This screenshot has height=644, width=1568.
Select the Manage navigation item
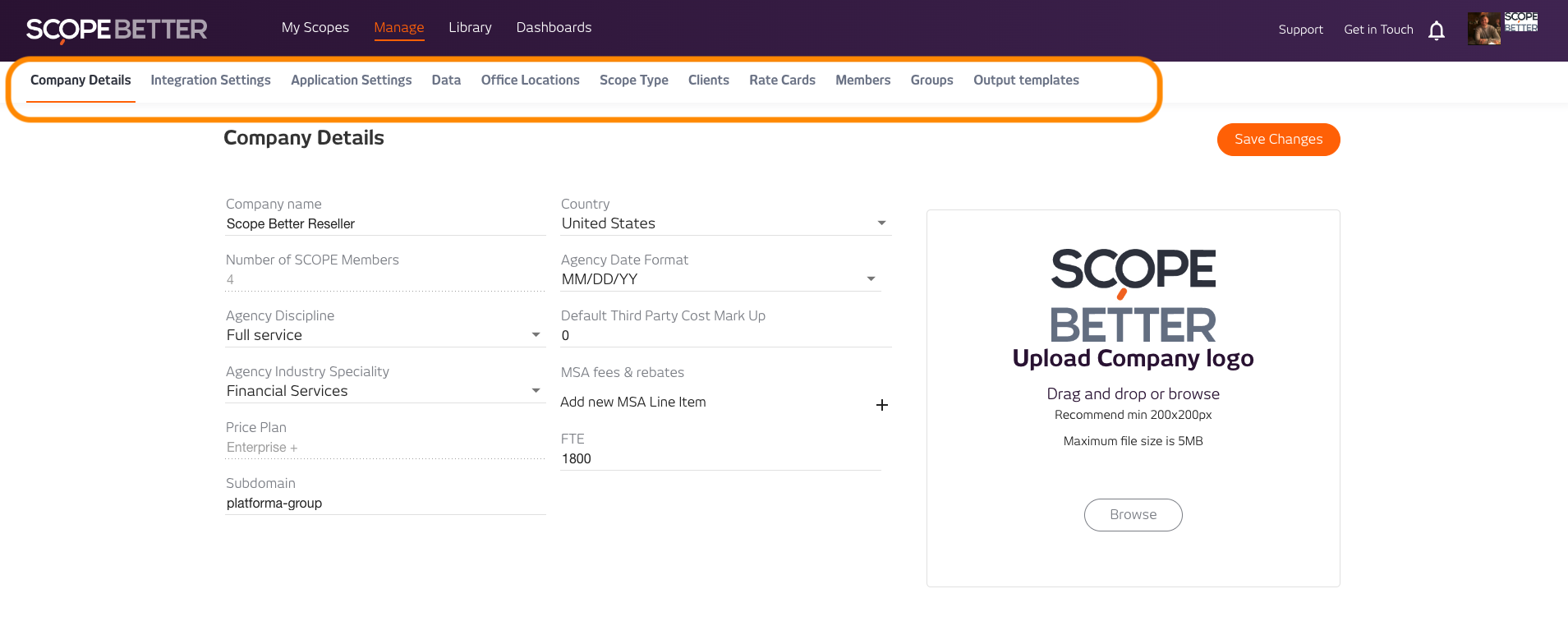[399, 27]
